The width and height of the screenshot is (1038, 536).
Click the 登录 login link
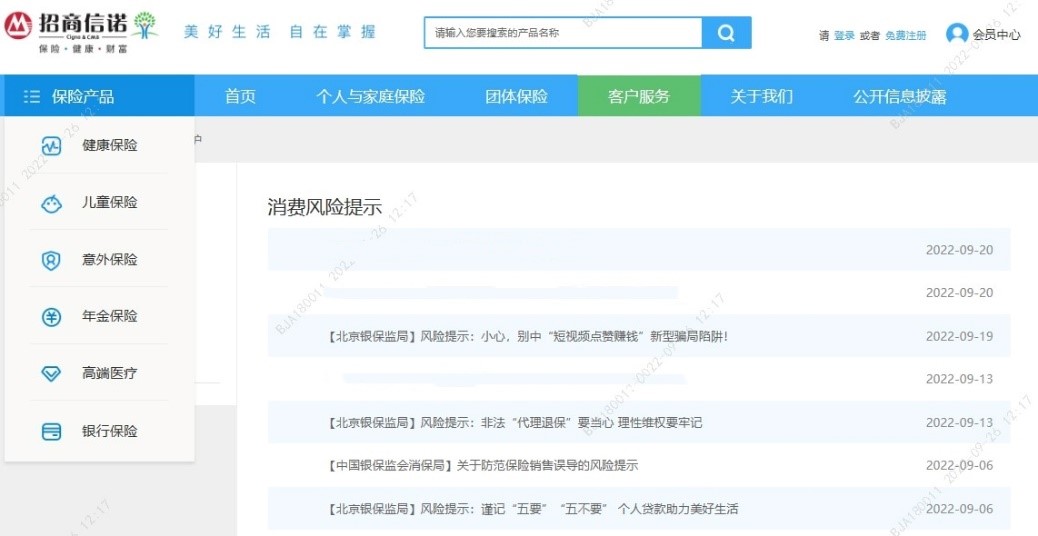844,36
